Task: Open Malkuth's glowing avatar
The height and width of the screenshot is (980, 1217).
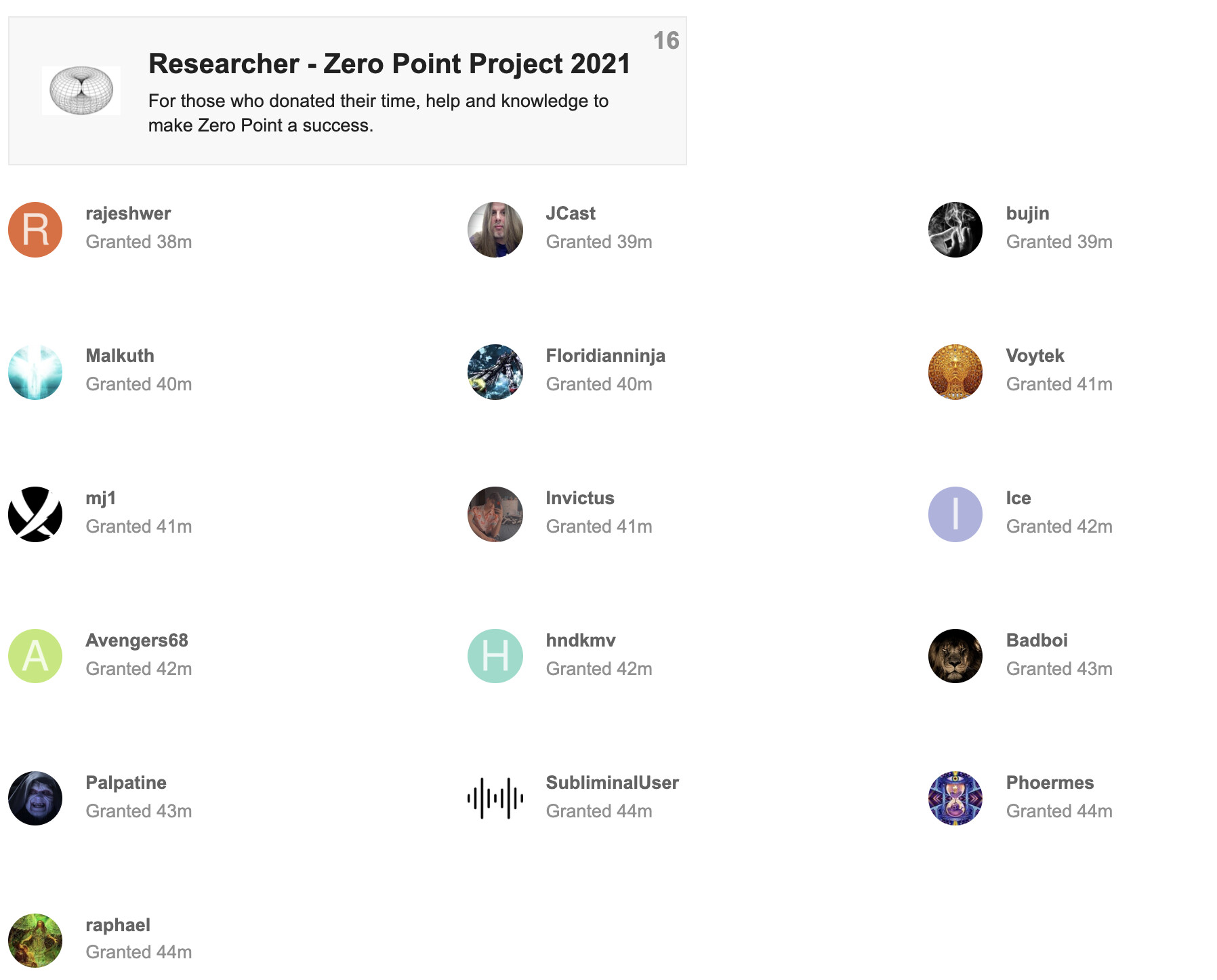Action: tap(35, 372)
